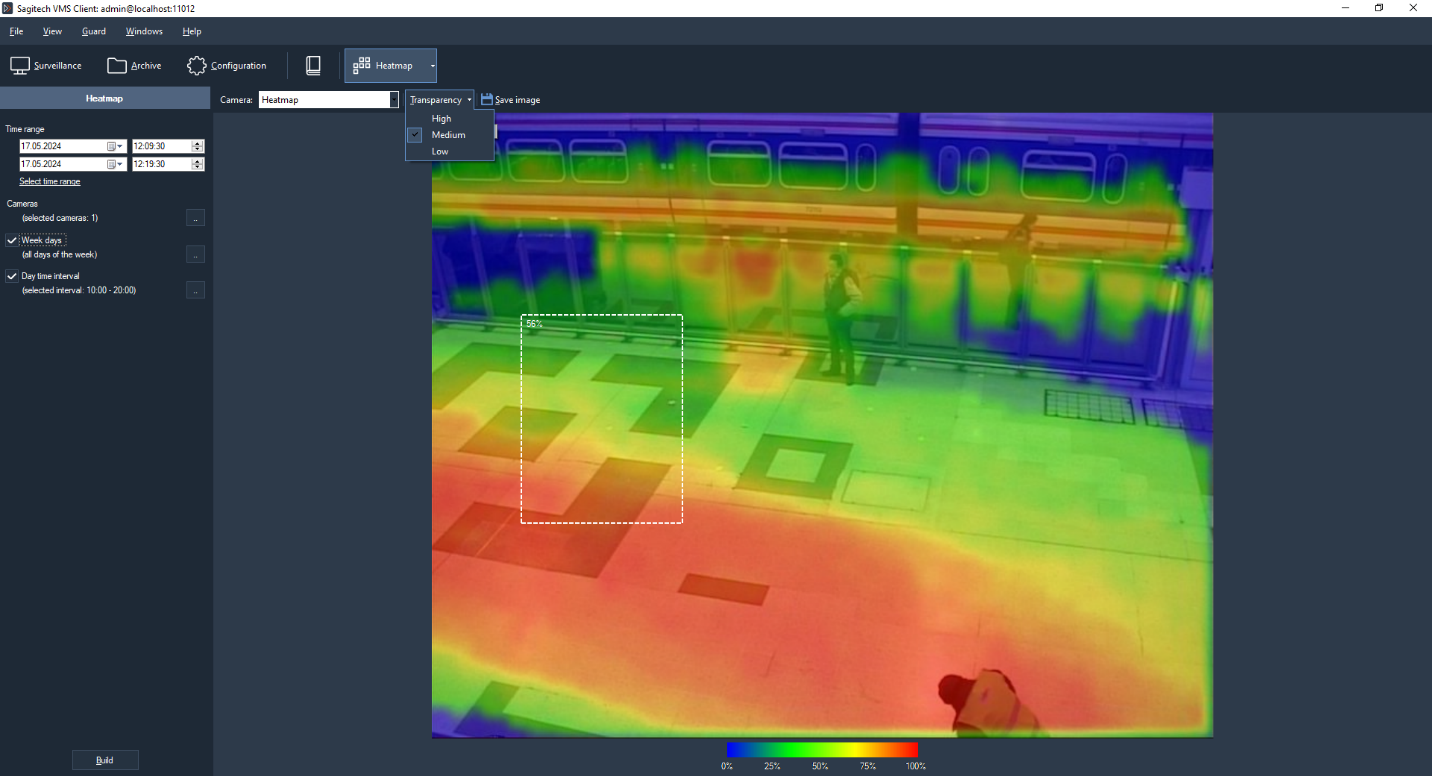Select Medium transparency option
The height and width of the screenshot is (776, 1432).
click(448, 135)
